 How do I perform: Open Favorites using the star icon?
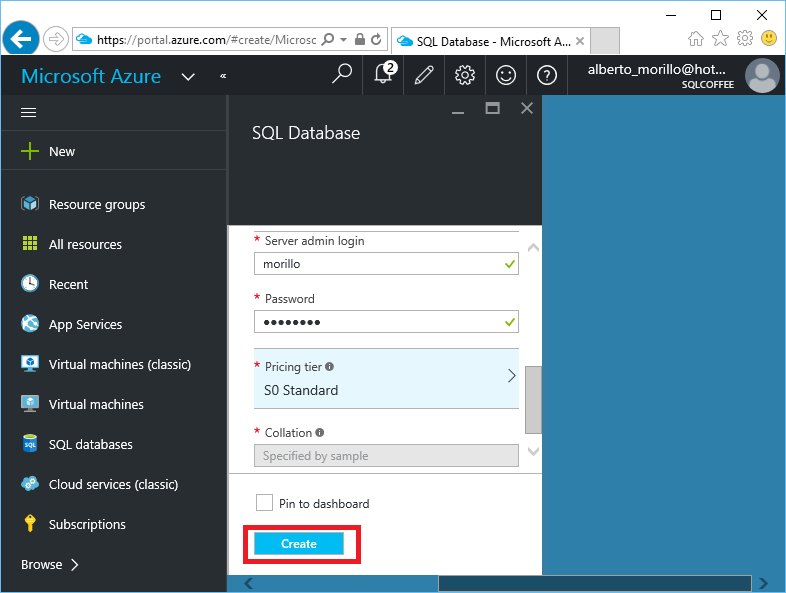click(720, 39)
